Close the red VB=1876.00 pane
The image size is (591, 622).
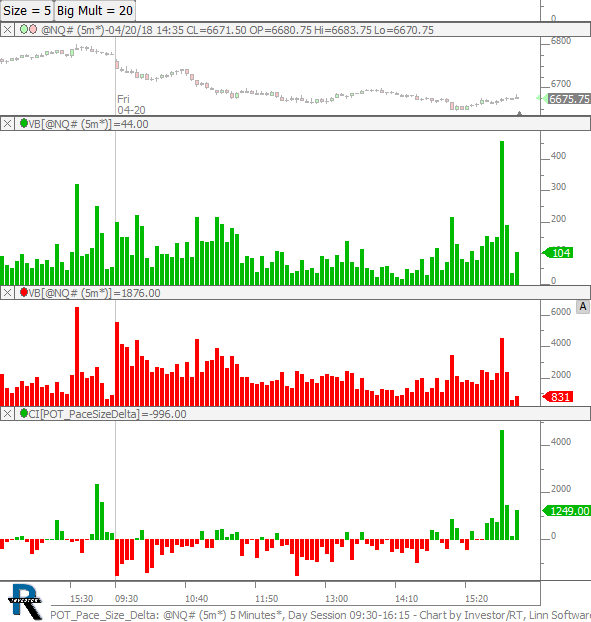(x=8, y=293)
